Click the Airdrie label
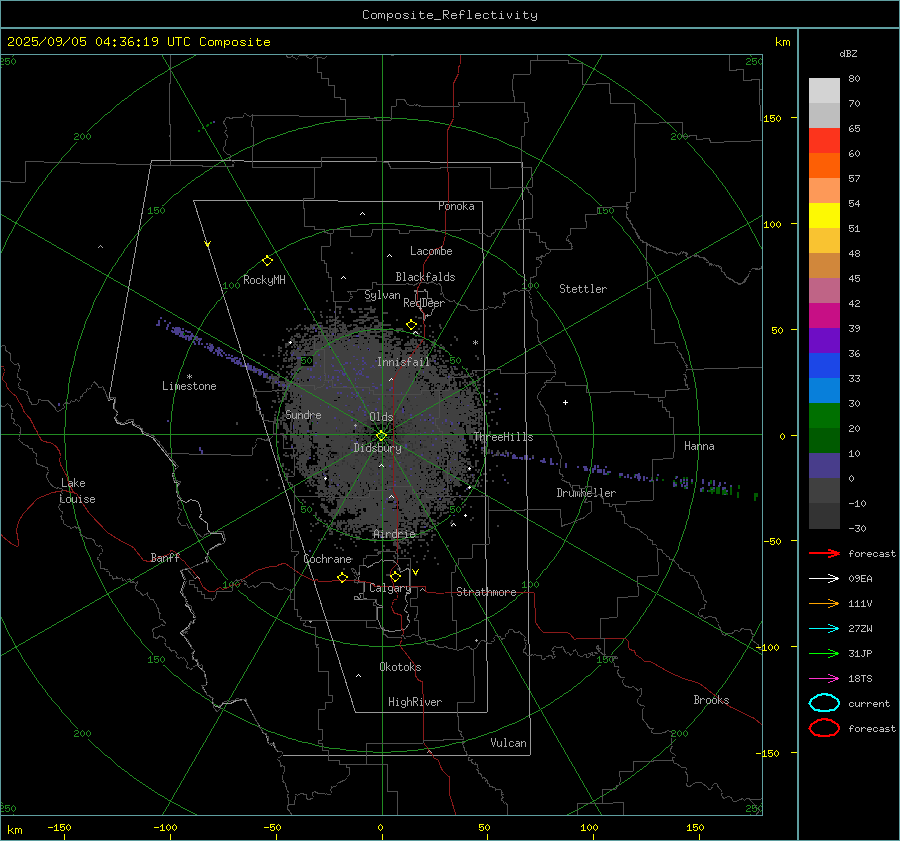The width and height of the screenshot is (900, 841). pos(394,534)
